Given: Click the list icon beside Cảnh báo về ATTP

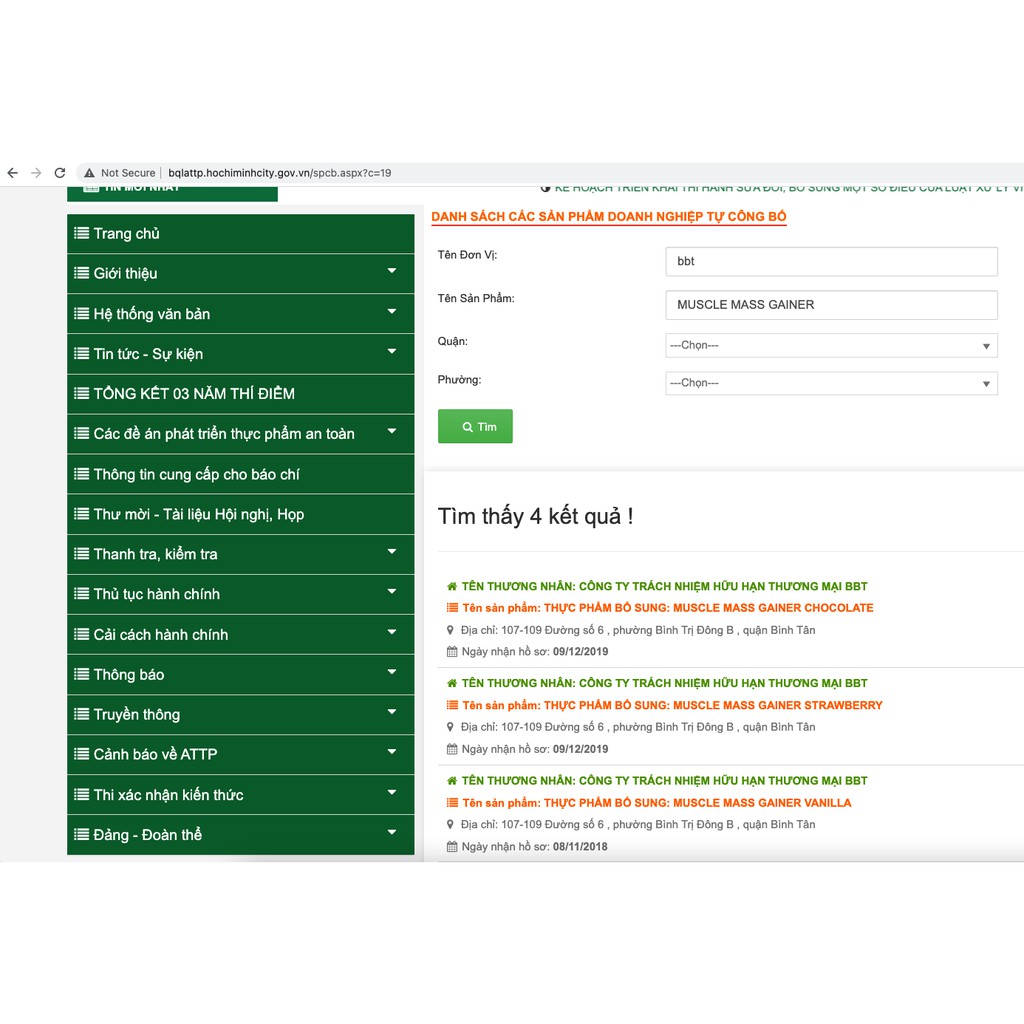Looking at the screenshot, I should [82, 754].
